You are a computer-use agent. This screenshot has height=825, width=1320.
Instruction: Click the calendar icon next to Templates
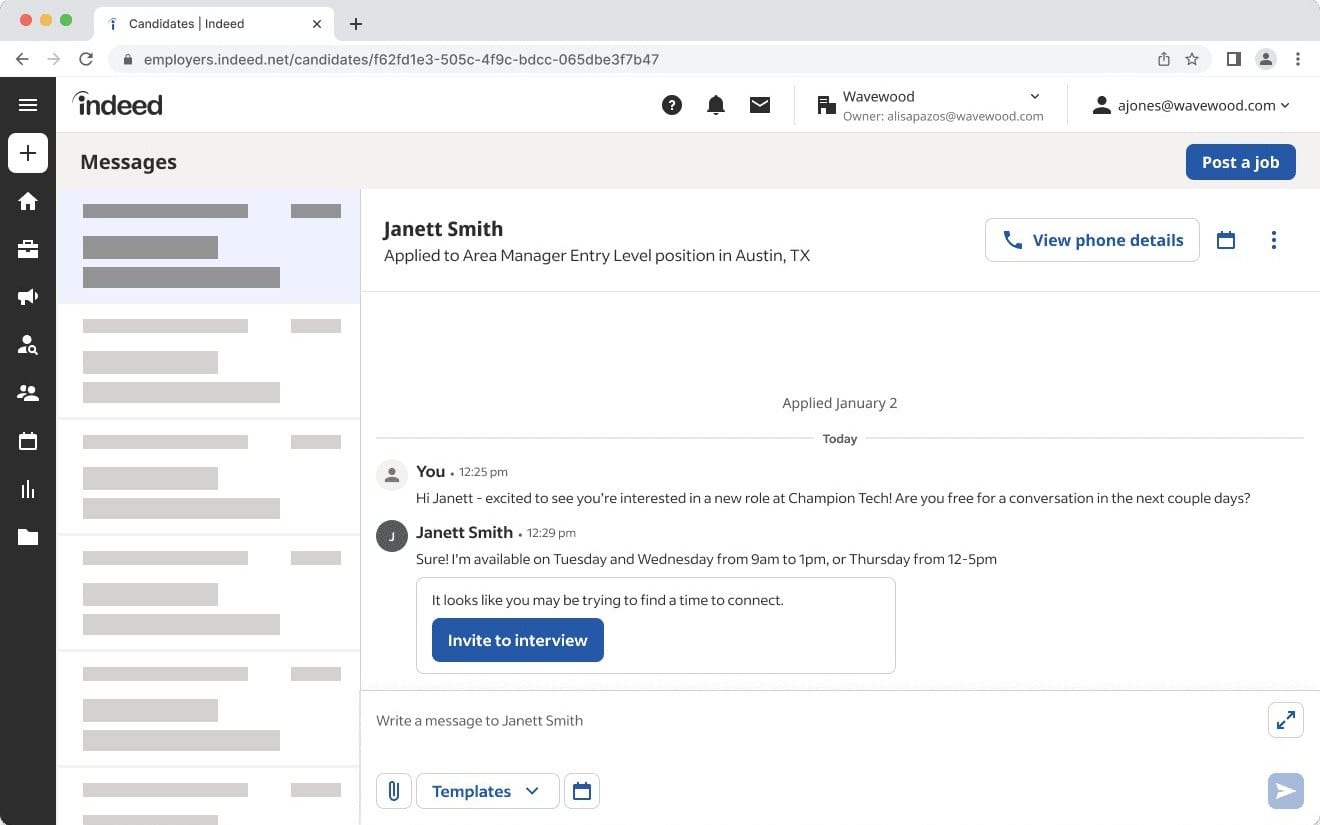[582, 791]
